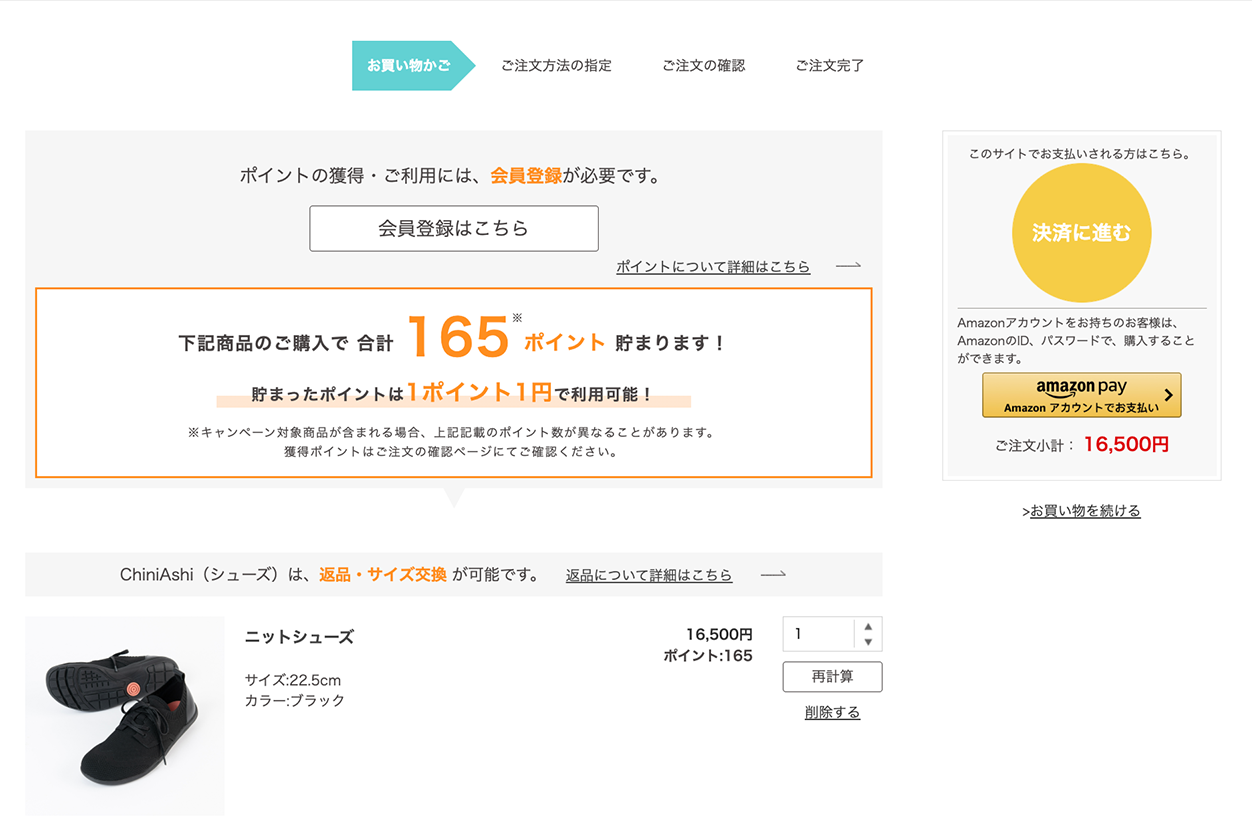Click the arrow beside the points details link
1252x829 pixels.
(x=848, y=266)
